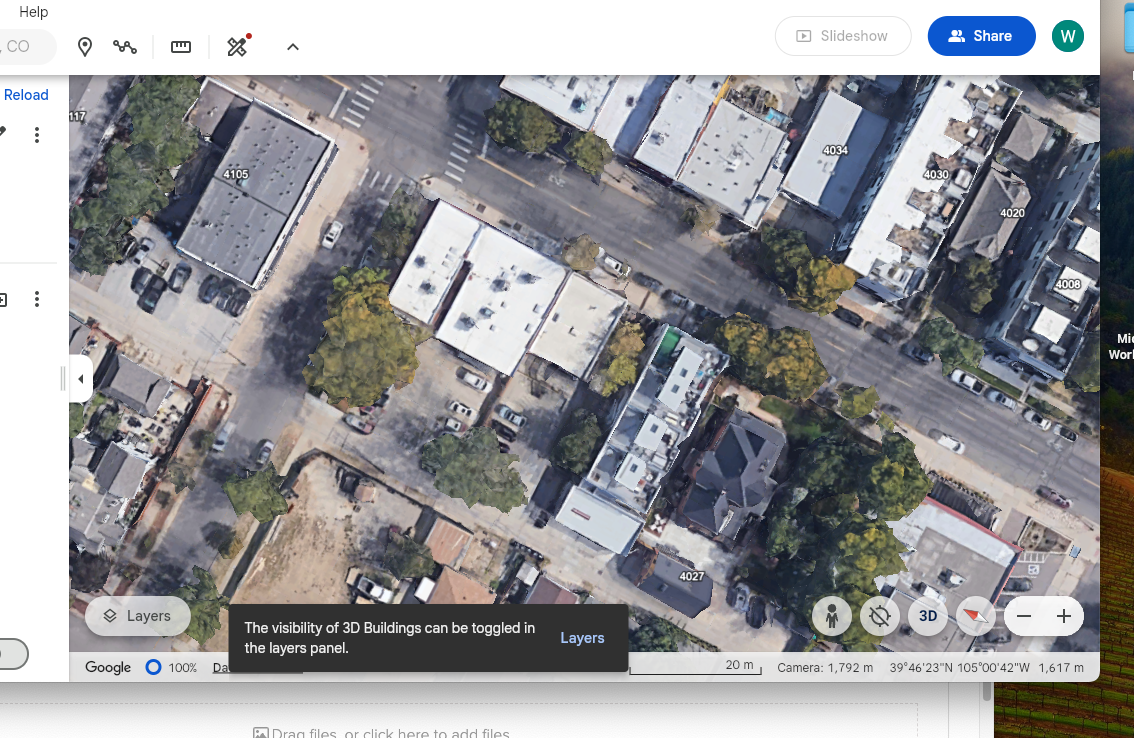Toggle the location tracking icon
The width and height of the screenshot is (1134, 738).
point(880,616)
